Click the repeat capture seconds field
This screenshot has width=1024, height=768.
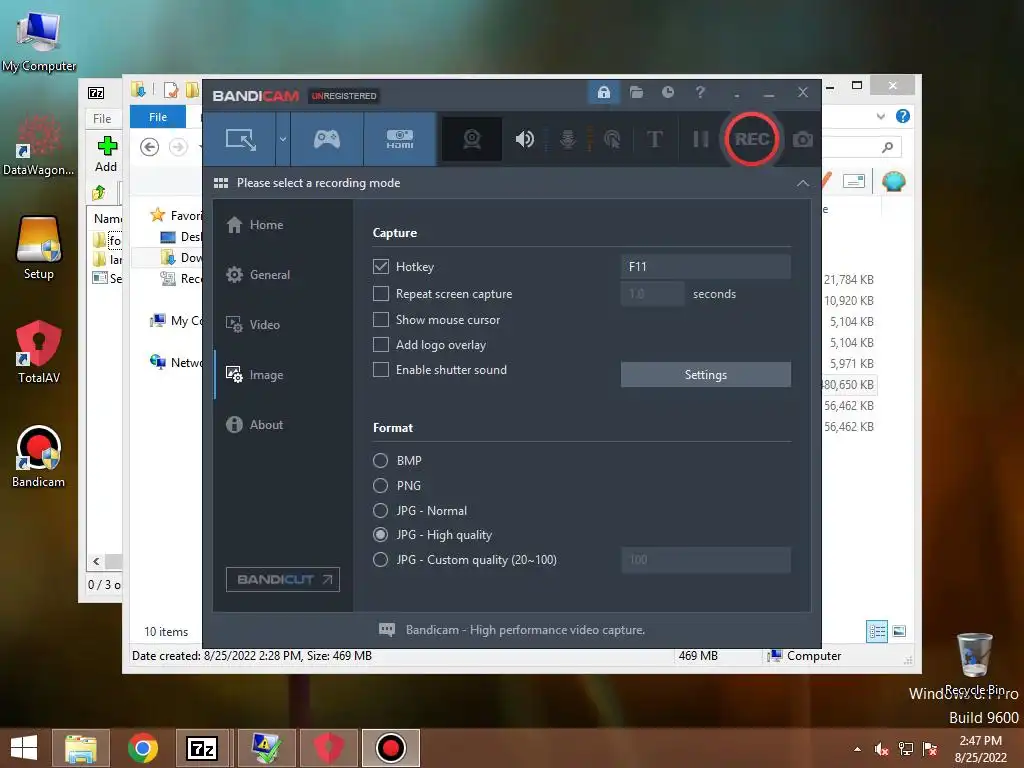[652, 294]
